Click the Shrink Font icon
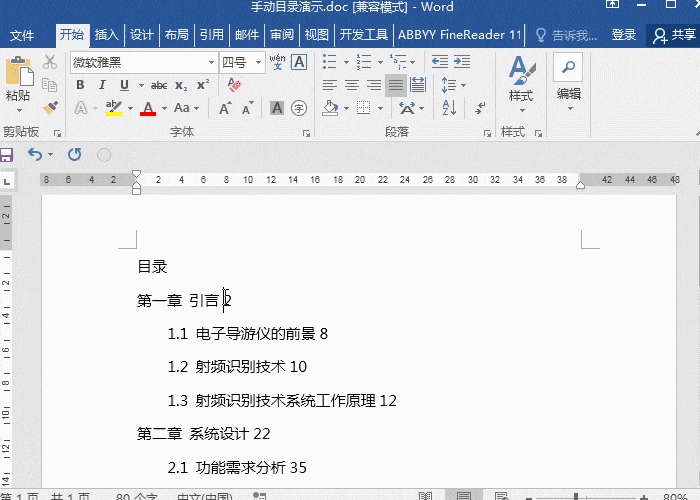The image size is (700, 500). [x=247, y=108]
